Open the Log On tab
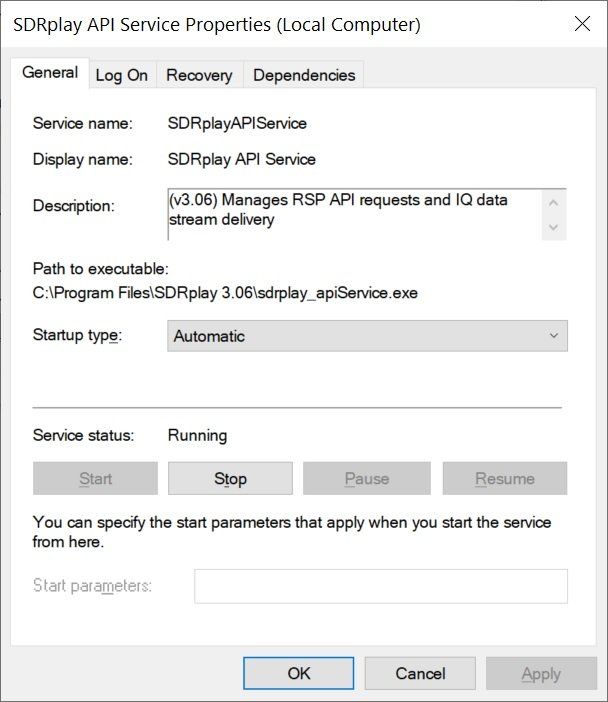Screen dimensions: 608x702 122,75
